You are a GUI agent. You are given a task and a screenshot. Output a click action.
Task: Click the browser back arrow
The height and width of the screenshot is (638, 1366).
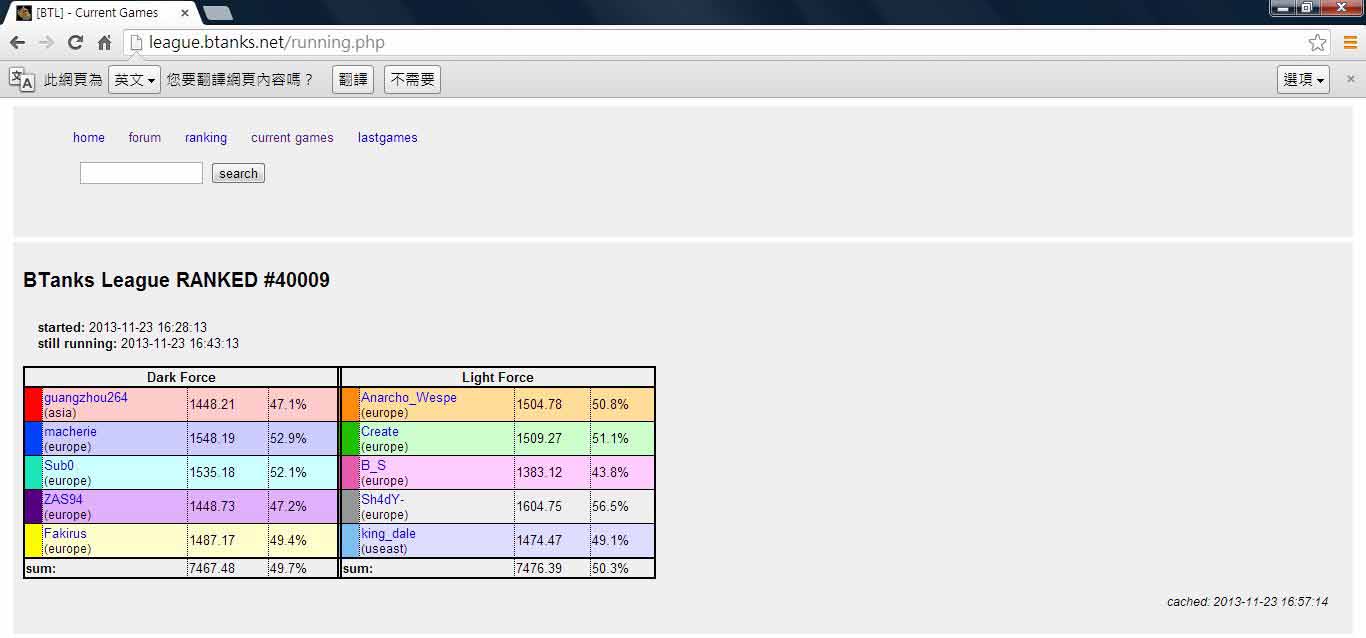pyautogui.click(x=17, y=43)
